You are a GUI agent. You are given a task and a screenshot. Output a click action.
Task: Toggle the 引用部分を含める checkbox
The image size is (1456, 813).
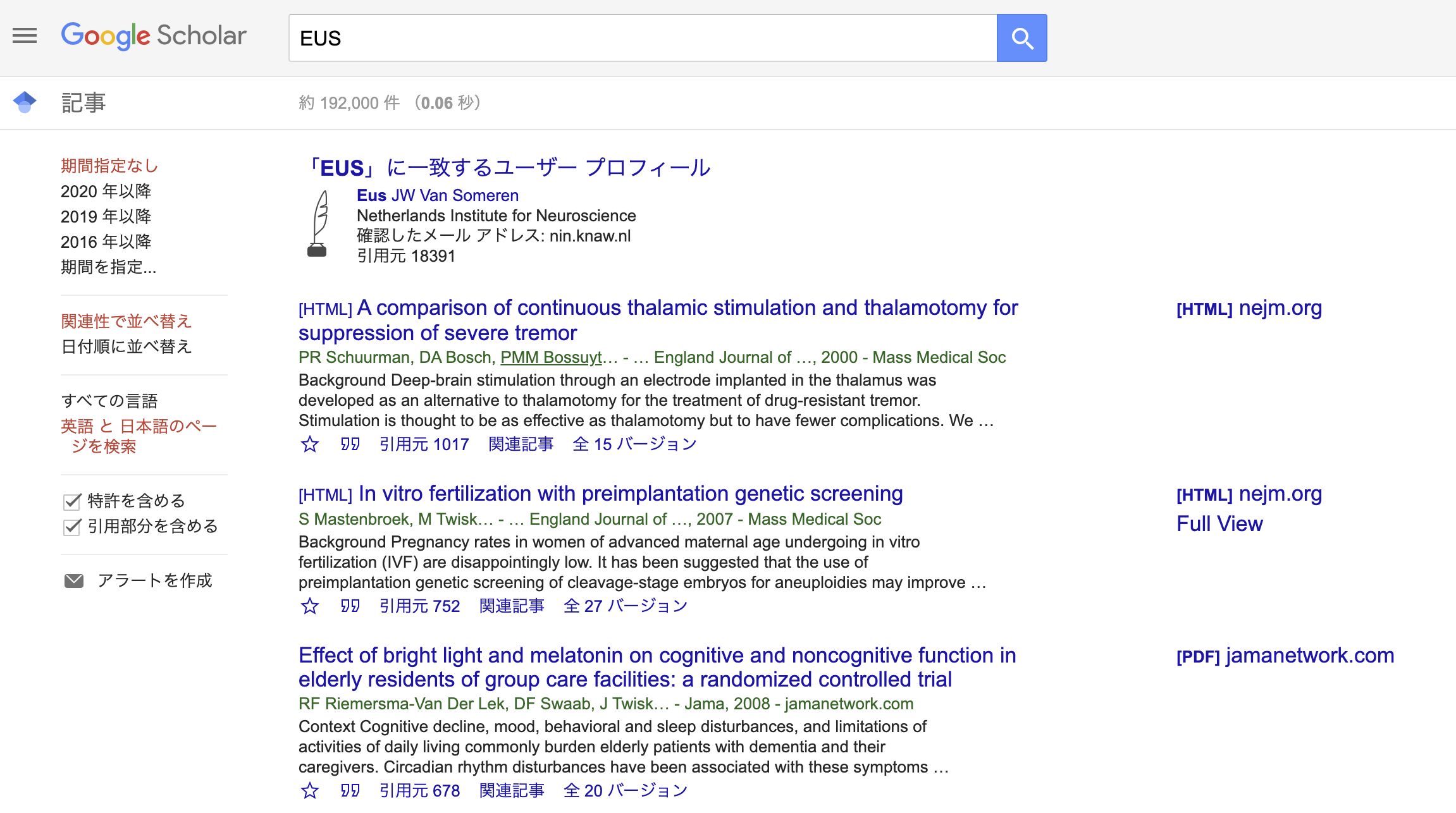click(72, 527)
